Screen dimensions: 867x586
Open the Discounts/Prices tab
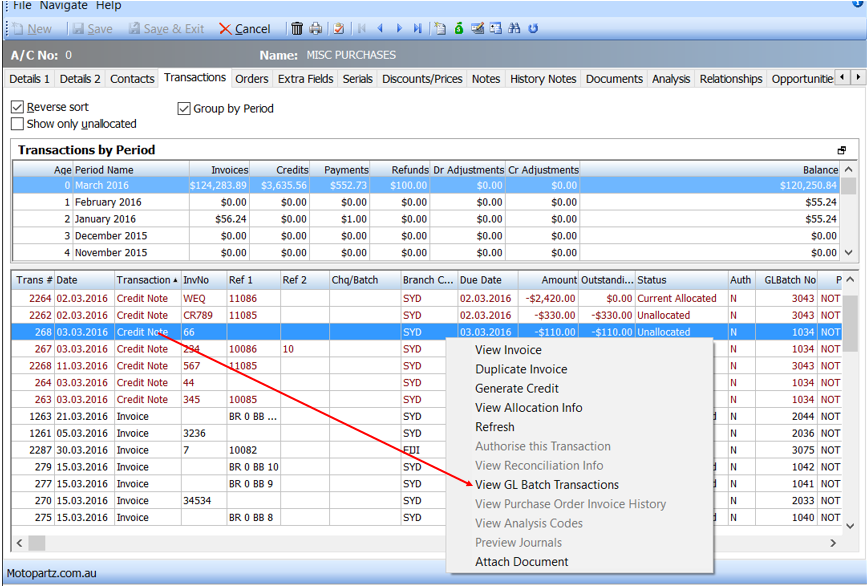[422, 79]
